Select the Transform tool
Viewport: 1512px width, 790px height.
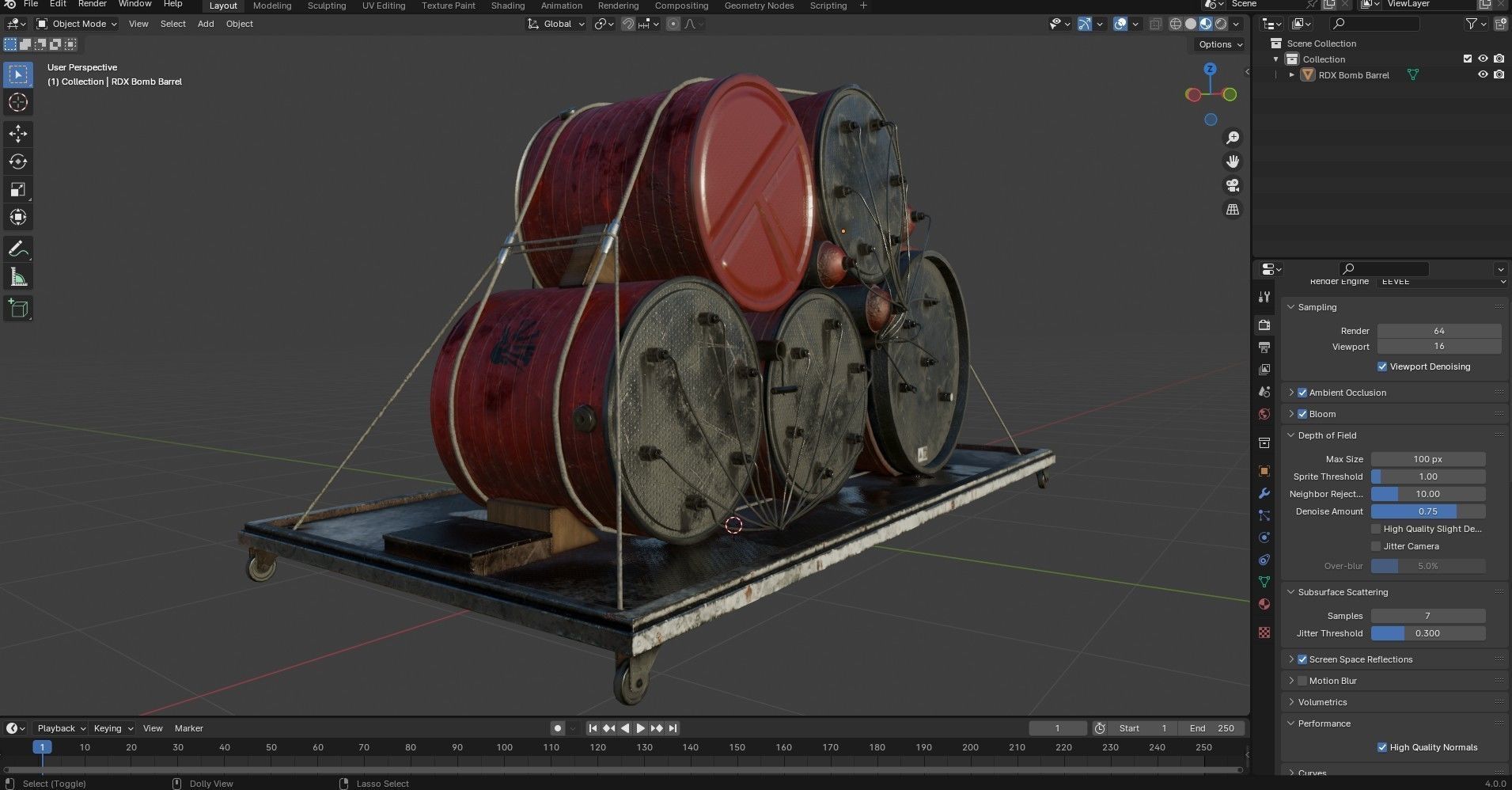point(17,217)
